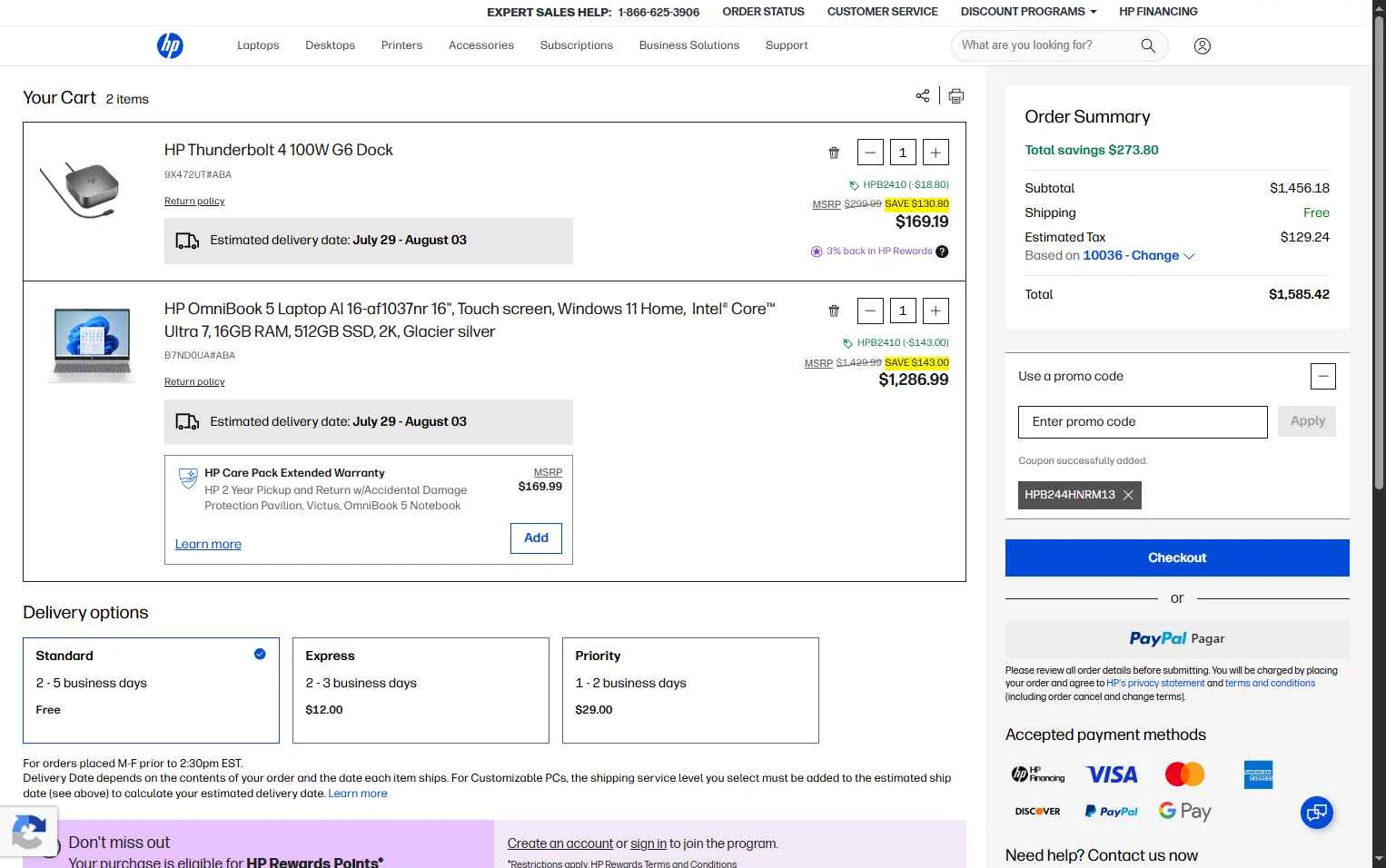This screenshot has height=868, width=1386.
Task: Change the tax zip code 10036
Action: click(1138, 256)
